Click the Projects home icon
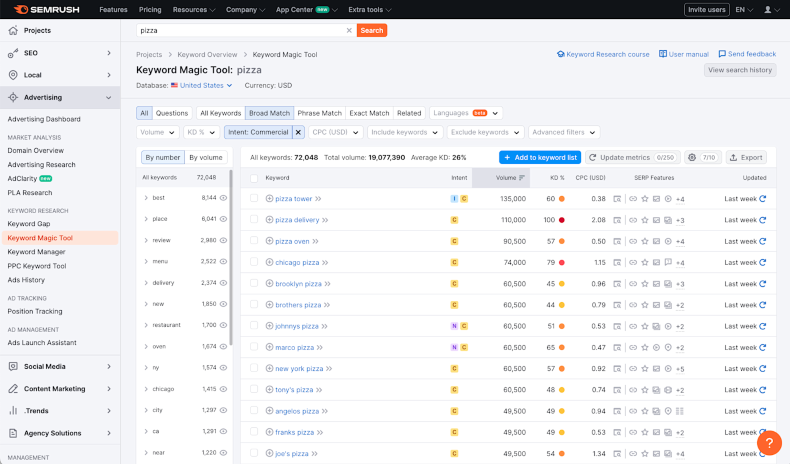 13,30
